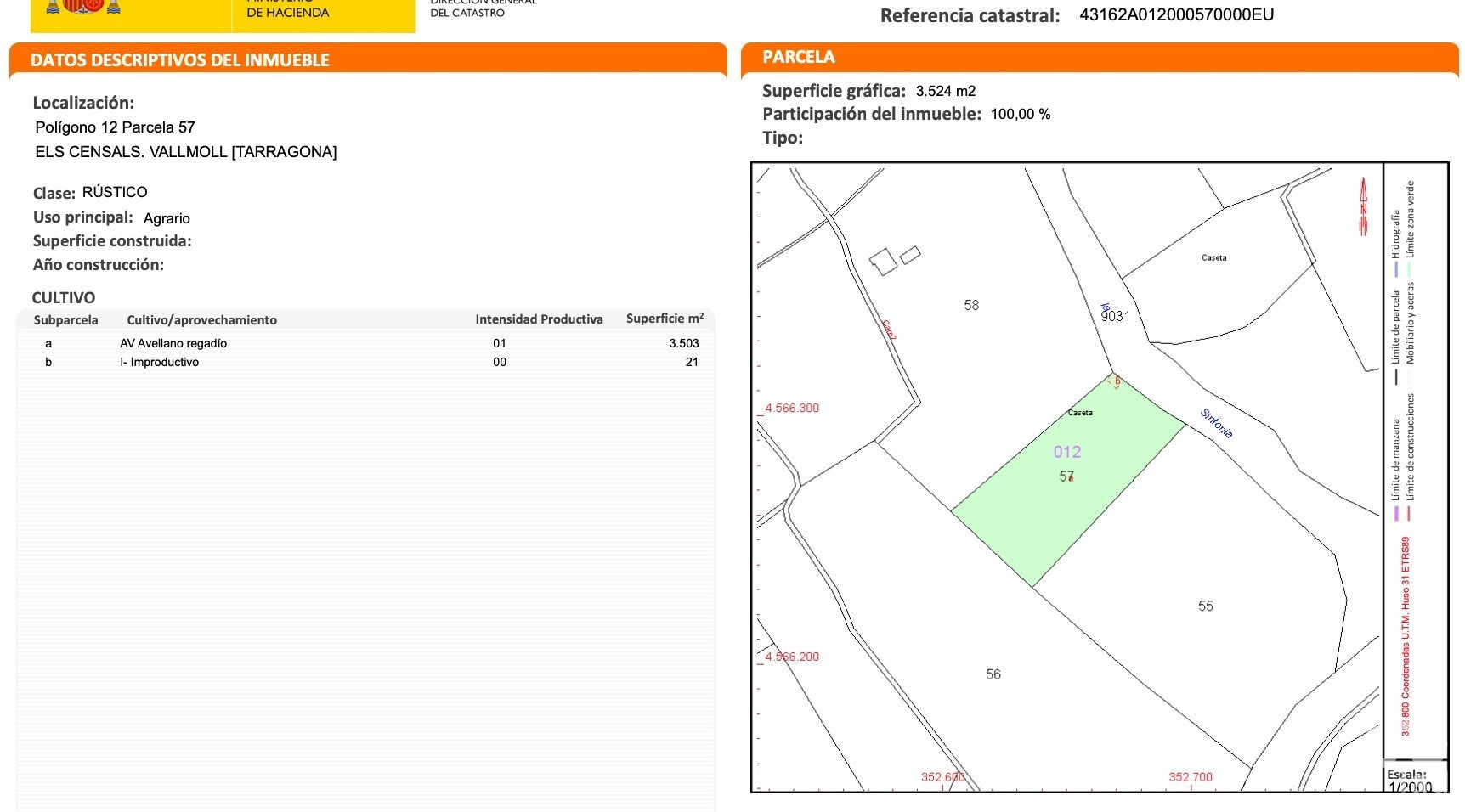Click the blue Hidrografía legend line
The image size is (1465, 812).
1395,270
